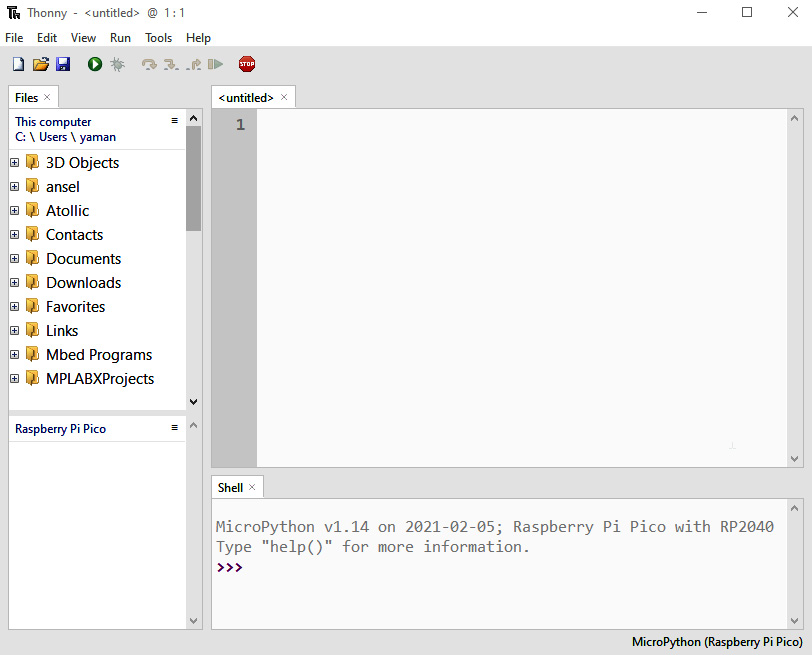Click the This computer link
Image resolution: width=812 pixels, height=655 pixels.
click(53, 122)
